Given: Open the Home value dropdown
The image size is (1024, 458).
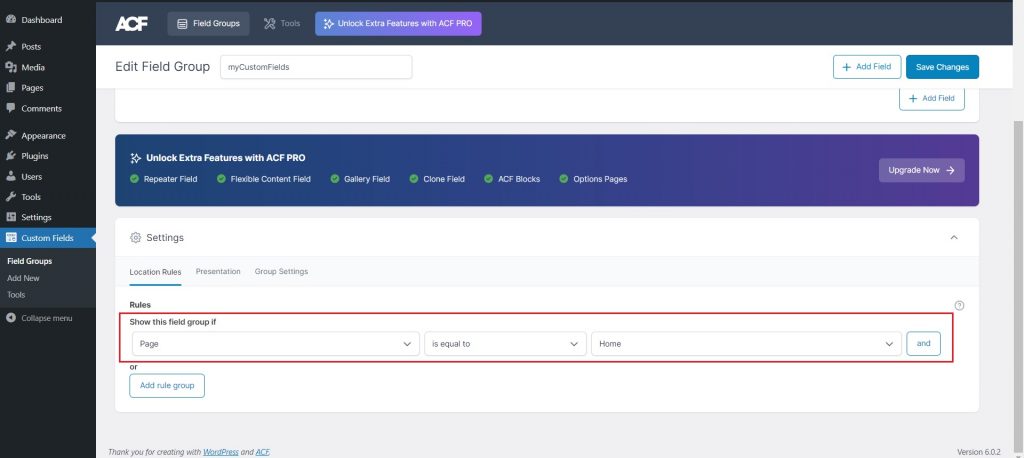Looking at the screenshot, I should tap(746, 344).
